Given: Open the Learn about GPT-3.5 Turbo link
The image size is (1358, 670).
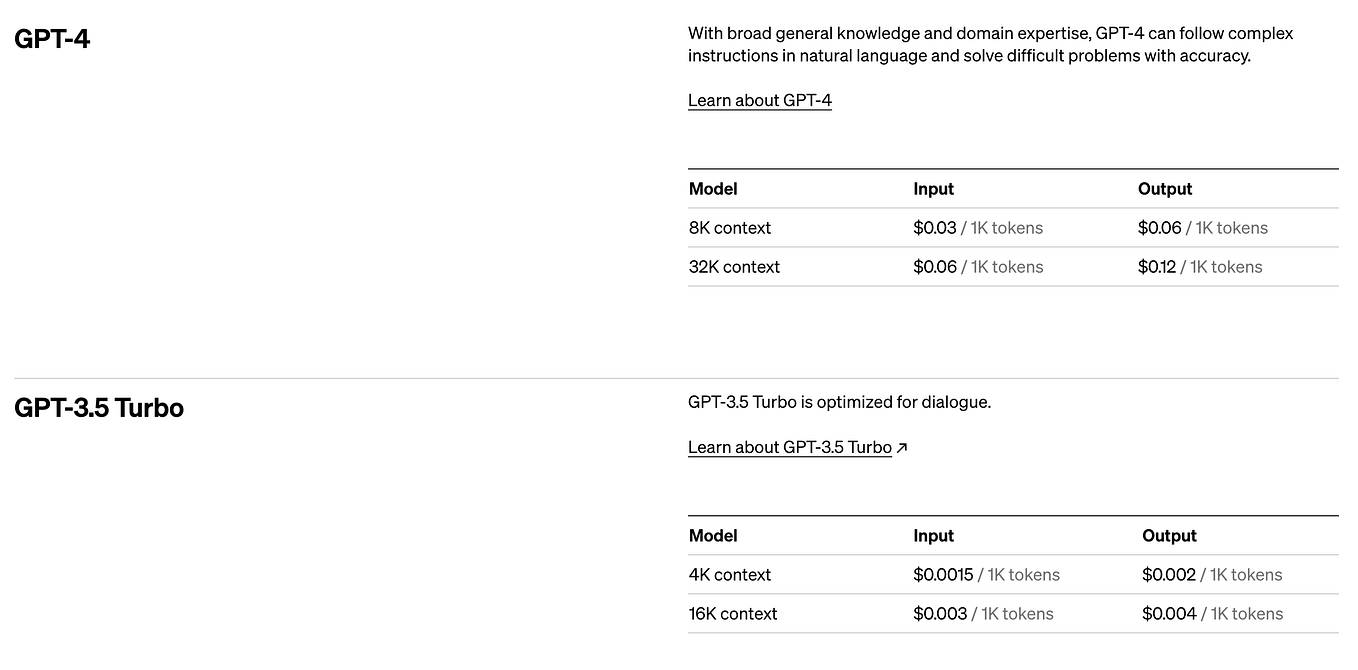Looking at the screenshot, I should coord(789,447).
